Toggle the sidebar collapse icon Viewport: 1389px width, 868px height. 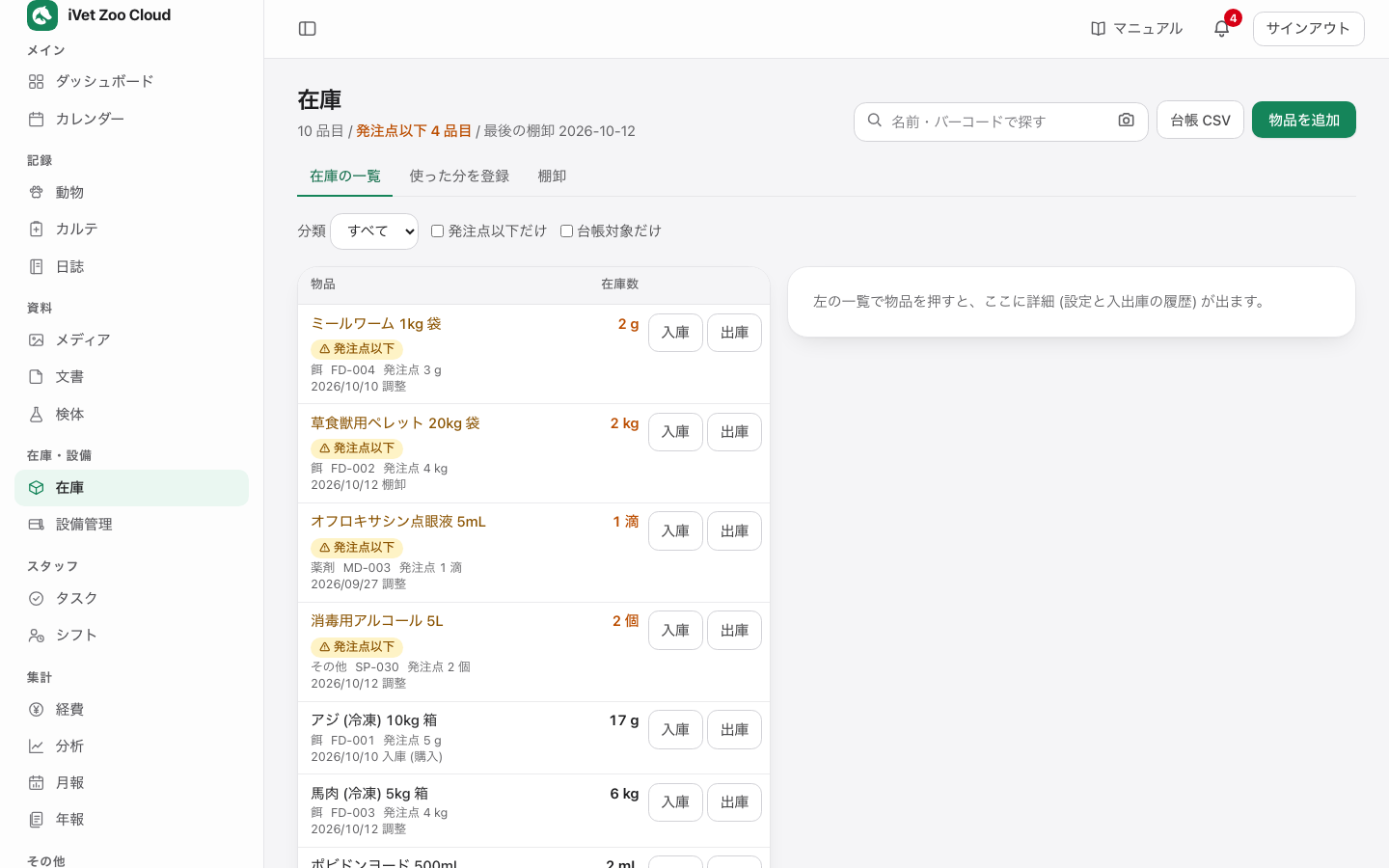click(x=308, y=29)
